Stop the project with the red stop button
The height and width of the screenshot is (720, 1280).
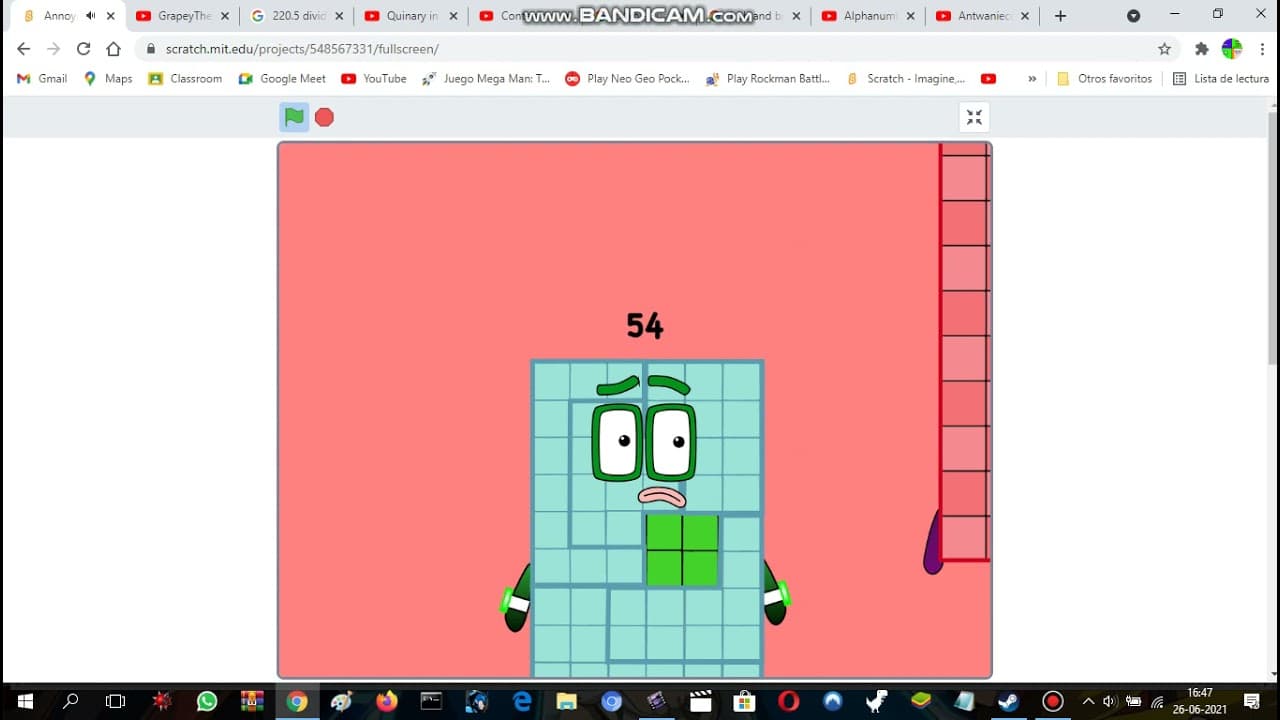click(x=324, y=117)
